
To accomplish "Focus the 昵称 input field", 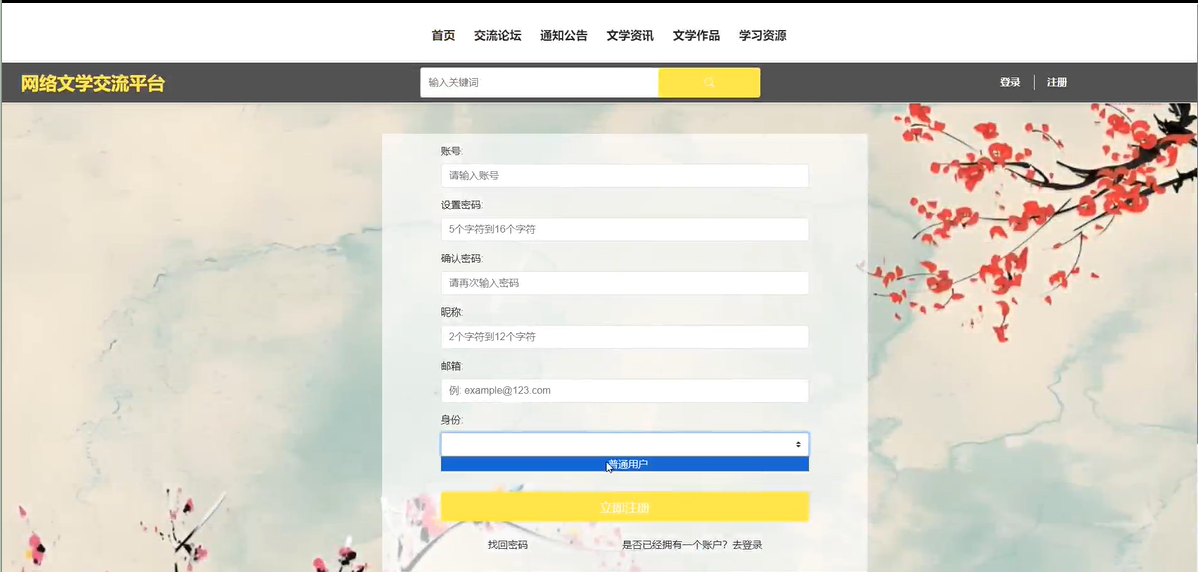I will [624, 337].
